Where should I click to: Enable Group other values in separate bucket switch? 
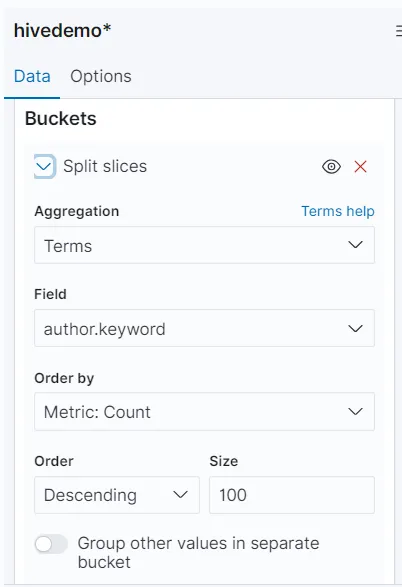pyautogui.click(x=51, y=544)
